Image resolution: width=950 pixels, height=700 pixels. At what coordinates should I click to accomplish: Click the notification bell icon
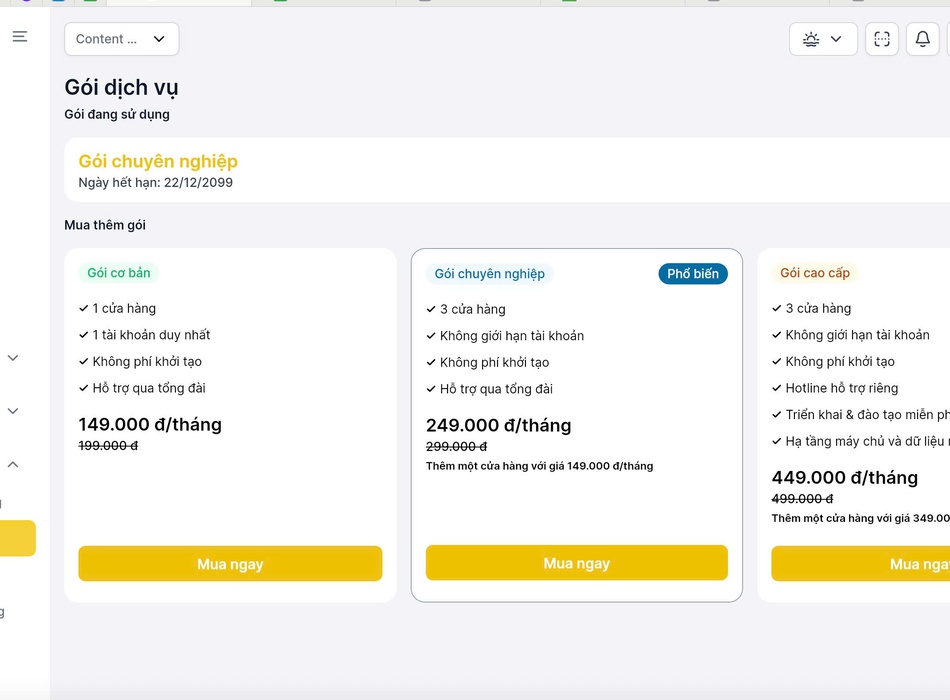(x=922, y=39)
